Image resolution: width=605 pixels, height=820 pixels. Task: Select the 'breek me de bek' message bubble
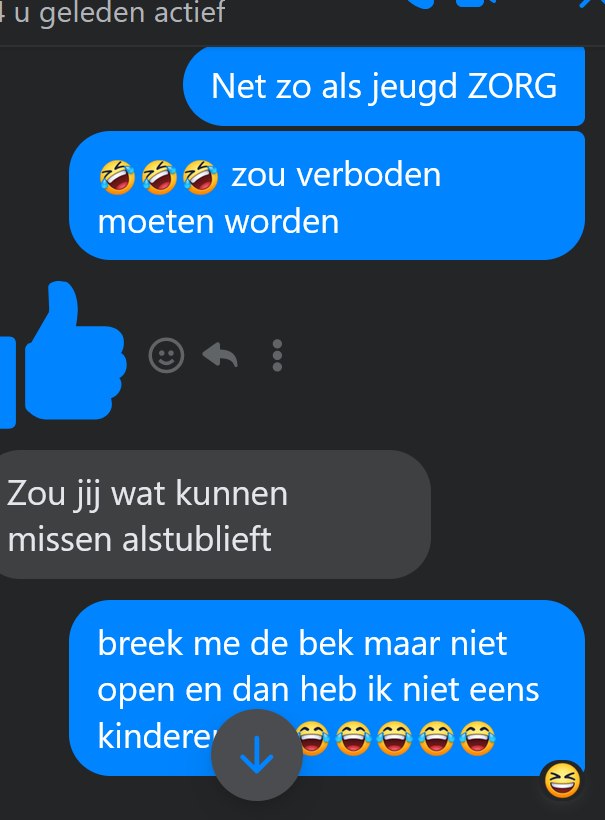coord(327,688)
